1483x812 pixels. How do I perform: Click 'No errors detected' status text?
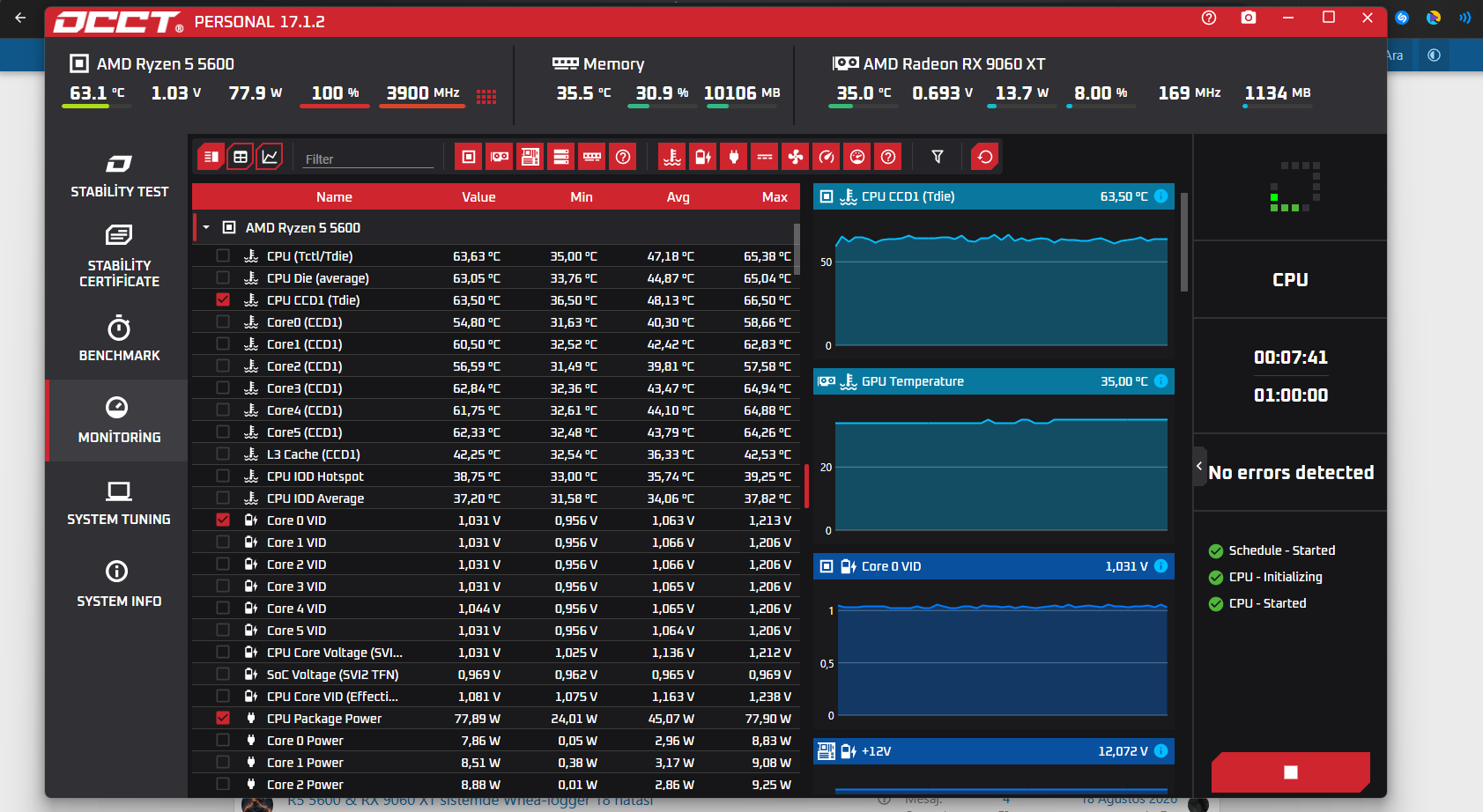point(1291,472)
